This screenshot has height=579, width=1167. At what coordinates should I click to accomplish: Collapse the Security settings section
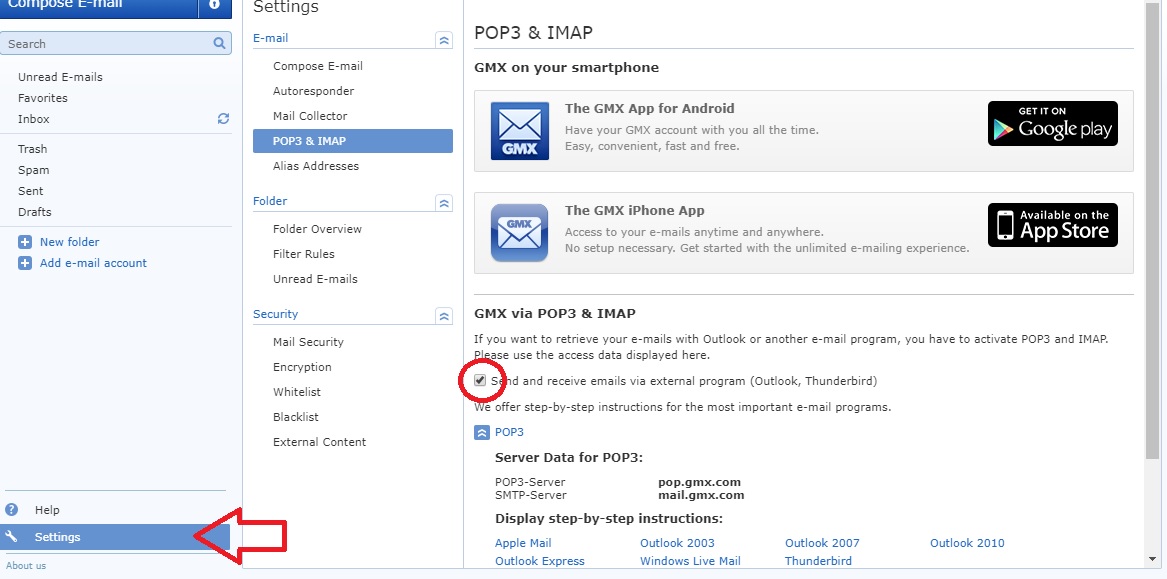click(444, 316)
